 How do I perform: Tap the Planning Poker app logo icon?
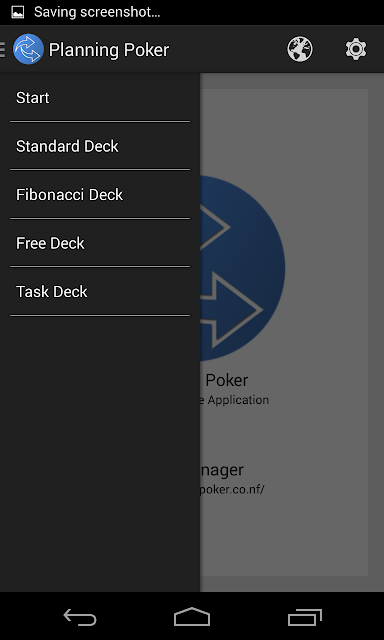point(28,49)
